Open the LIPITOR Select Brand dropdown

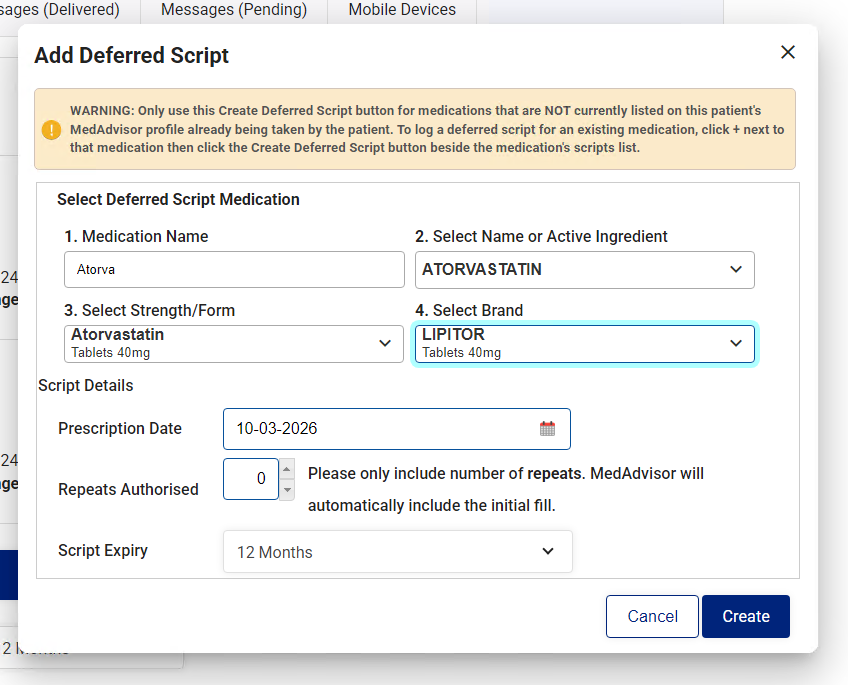point(585,343)
